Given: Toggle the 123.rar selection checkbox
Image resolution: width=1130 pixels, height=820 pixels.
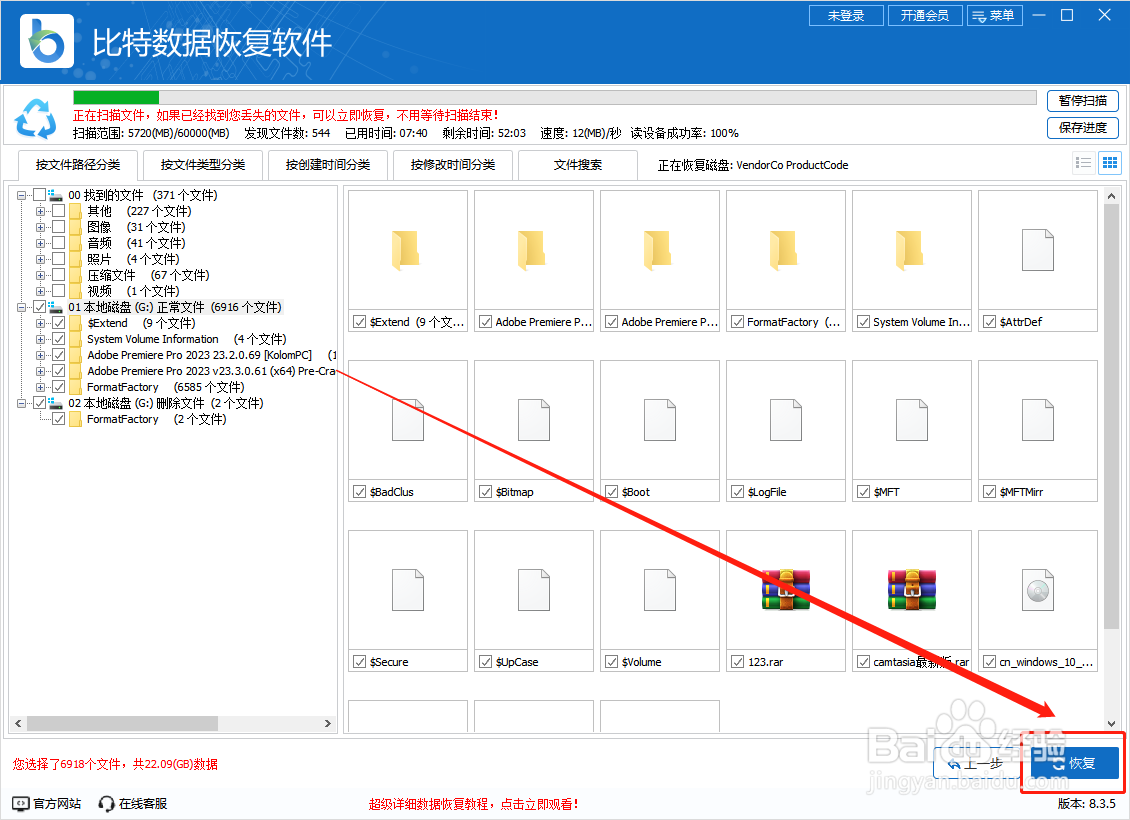Looking at the screenshot, I should (x=736, y=661).
